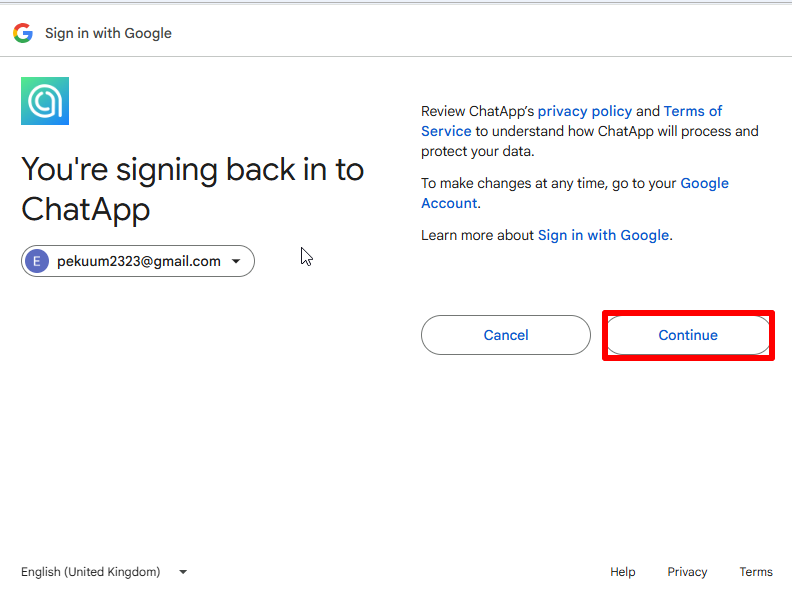Open the English (United Kingdom) language selector
This screenshot has width=792, height=601.
click(91, 572)
